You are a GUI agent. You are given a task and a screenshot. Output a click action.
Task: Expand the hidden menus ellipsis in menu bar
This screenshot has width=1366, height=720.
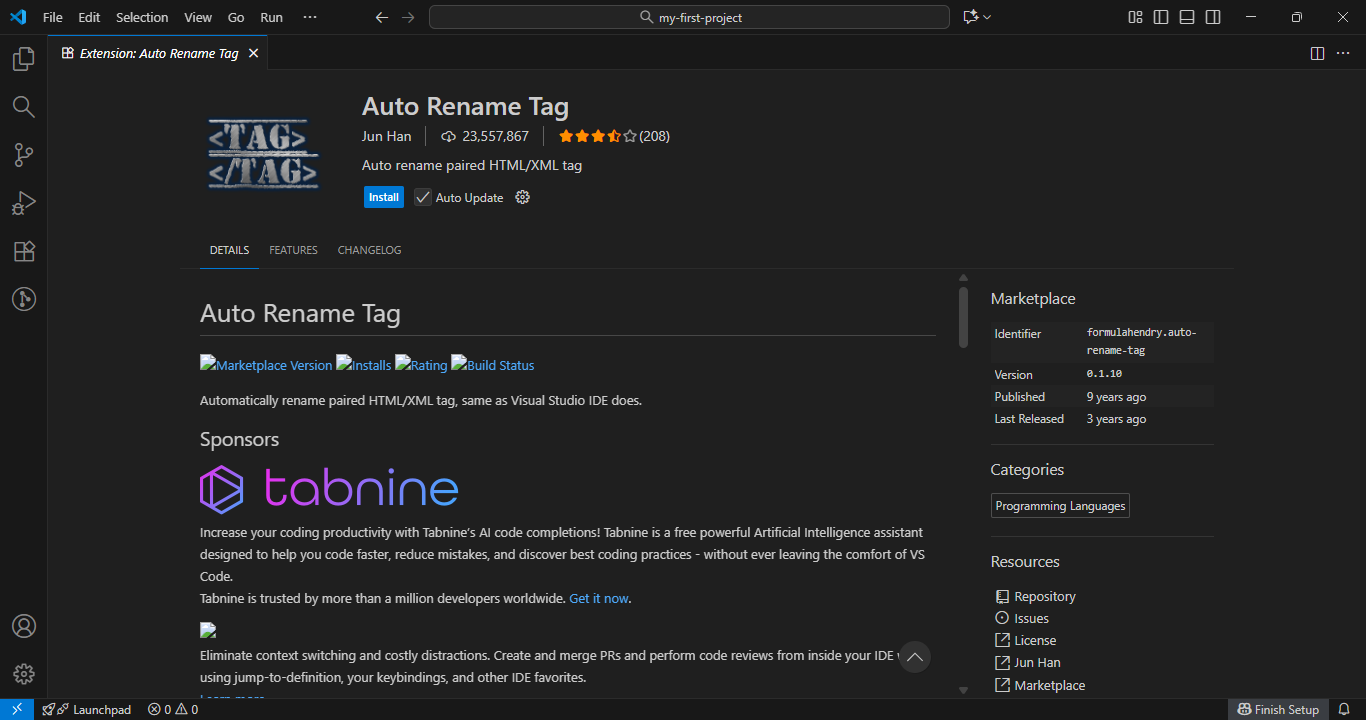(310, 17)
